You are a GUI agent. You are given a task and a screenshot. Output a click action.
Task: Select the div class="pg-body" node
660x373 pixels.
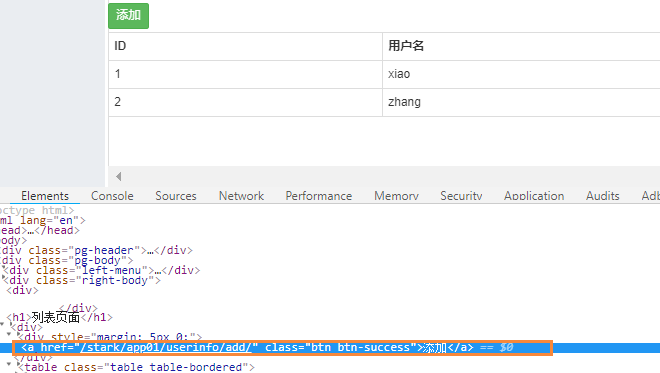[66, 260]
